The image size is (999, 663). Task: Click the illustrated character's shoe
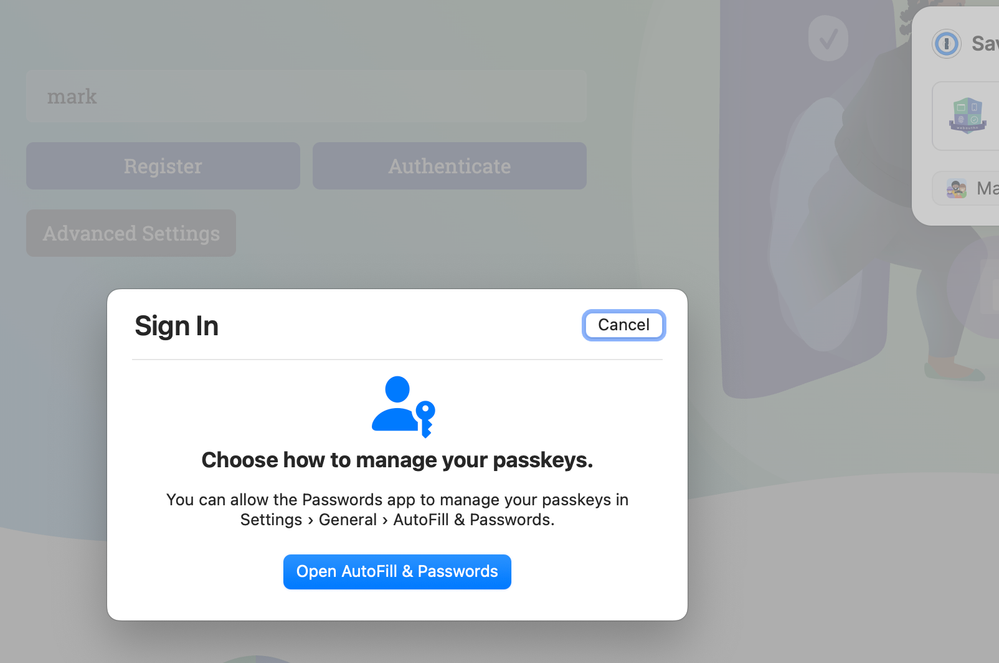pyautogui.click(x=953, y=370)
